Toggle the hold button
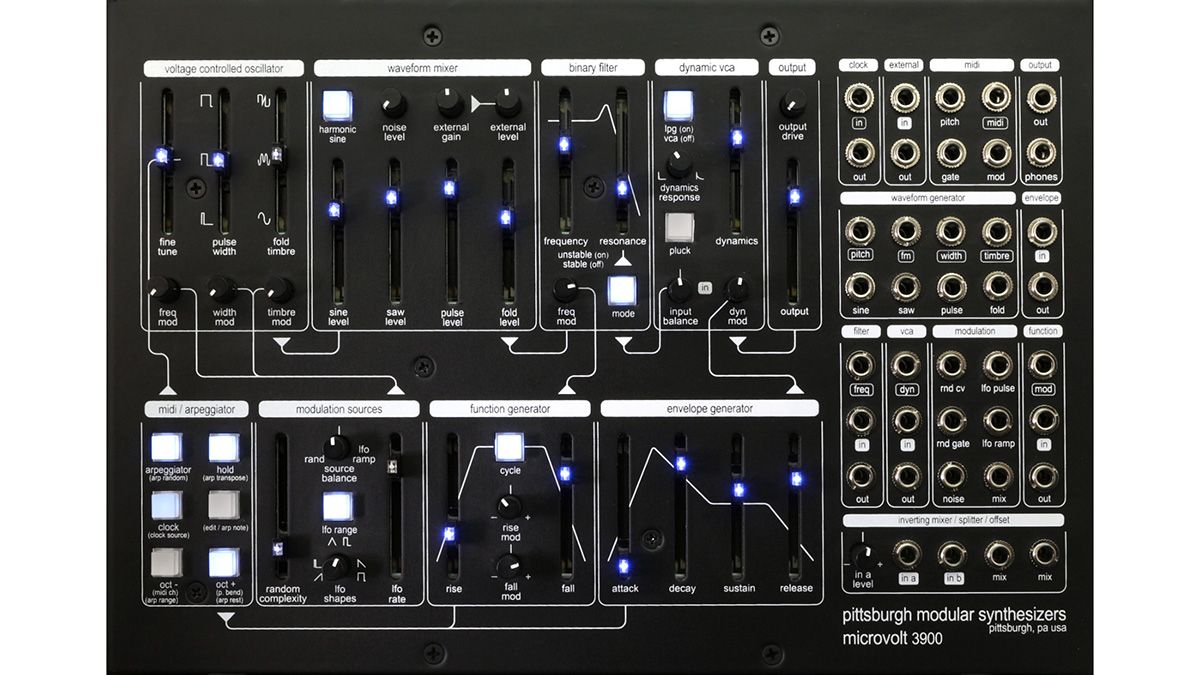 (224, 449)
